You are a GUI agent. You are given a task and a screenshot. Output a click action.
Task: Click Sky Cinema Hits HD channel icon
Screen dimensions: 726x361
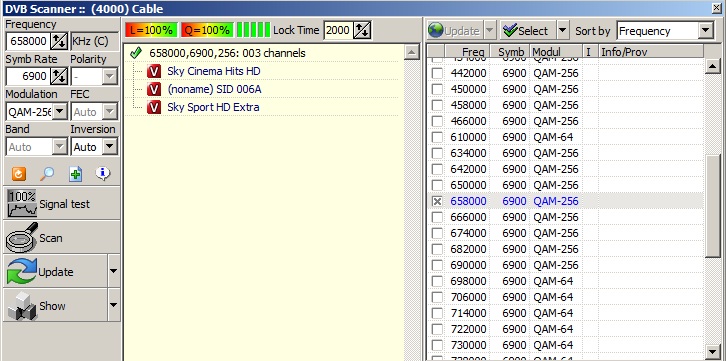pos(154,71)
